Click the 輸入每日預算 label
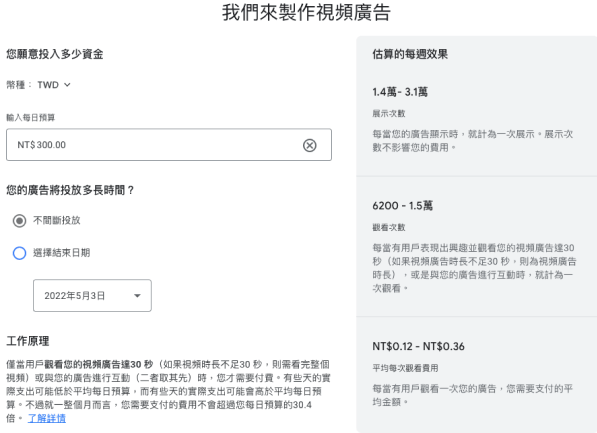Screen dimensions: 597x433 point(30,117)
